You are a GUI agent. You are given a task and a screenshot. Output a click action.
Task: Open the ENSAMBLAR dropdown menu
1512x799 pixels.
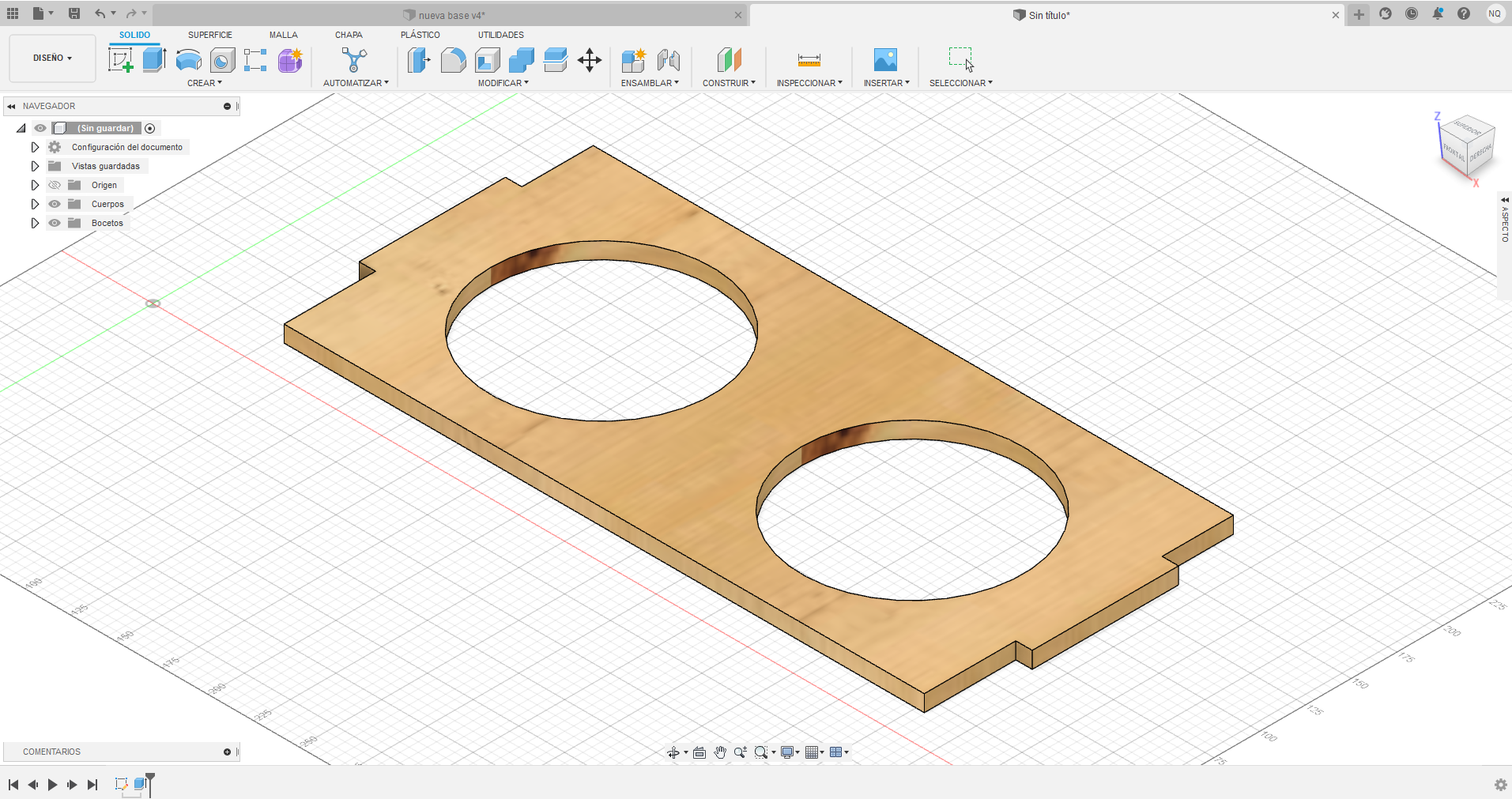point(650,83)
